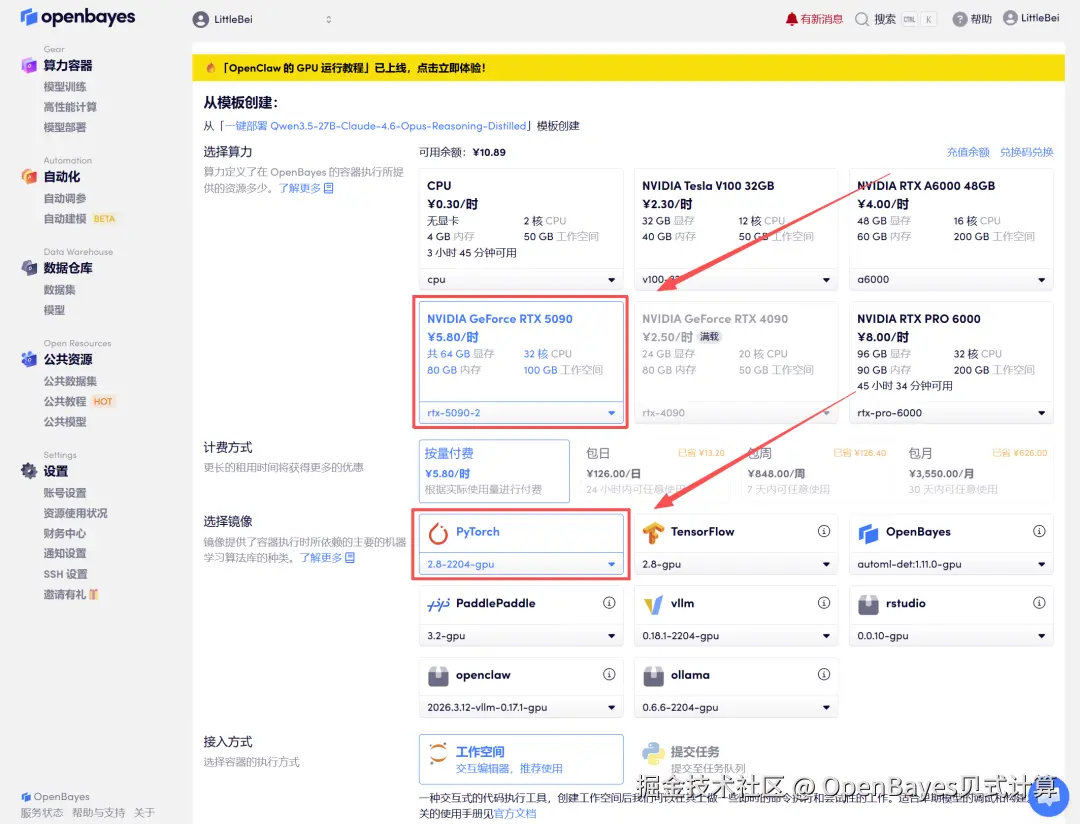Click the Jupyter 工作空间 icon

point(438,752)
